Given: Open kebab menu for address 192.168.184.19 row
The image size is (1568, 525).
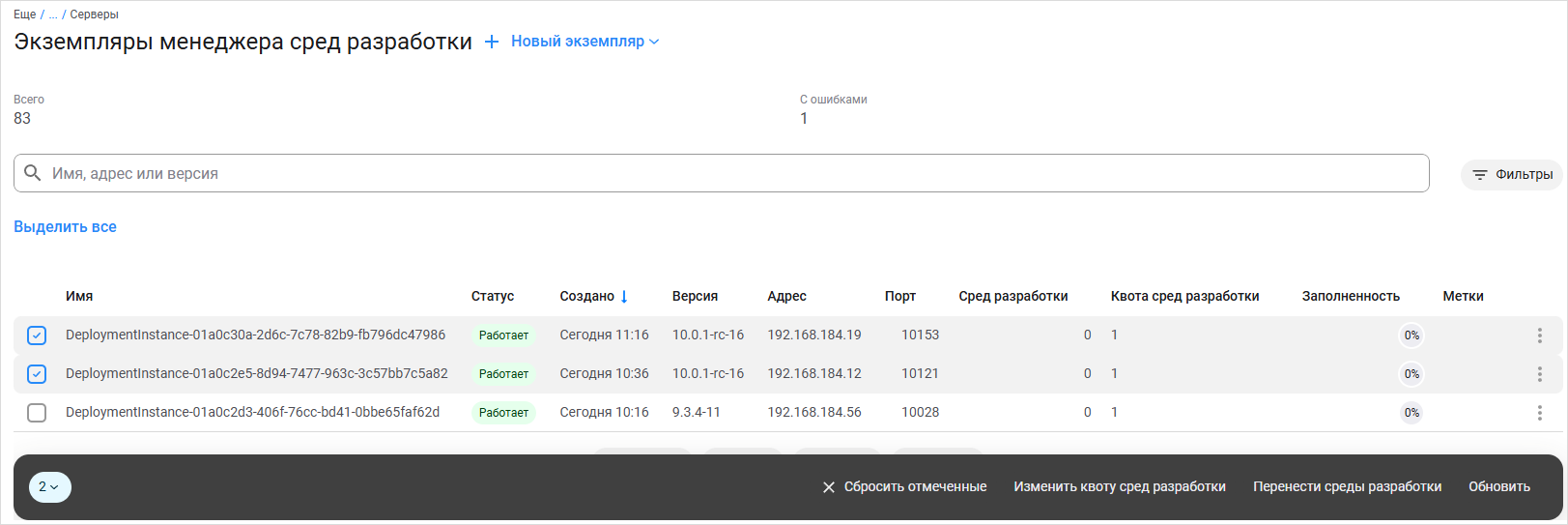Looking at the screenshot, I should [1539, 335].
